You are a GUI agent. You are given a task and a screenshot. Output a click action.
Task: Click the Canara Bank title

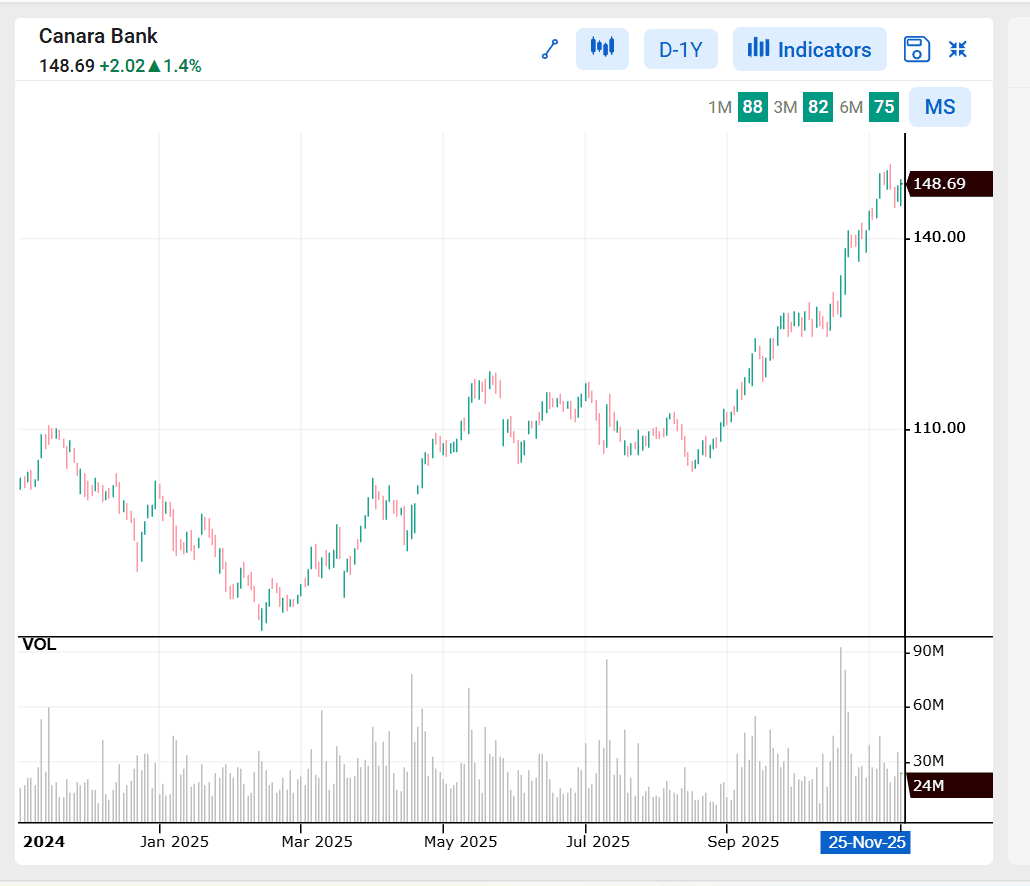tap(98, 36)
